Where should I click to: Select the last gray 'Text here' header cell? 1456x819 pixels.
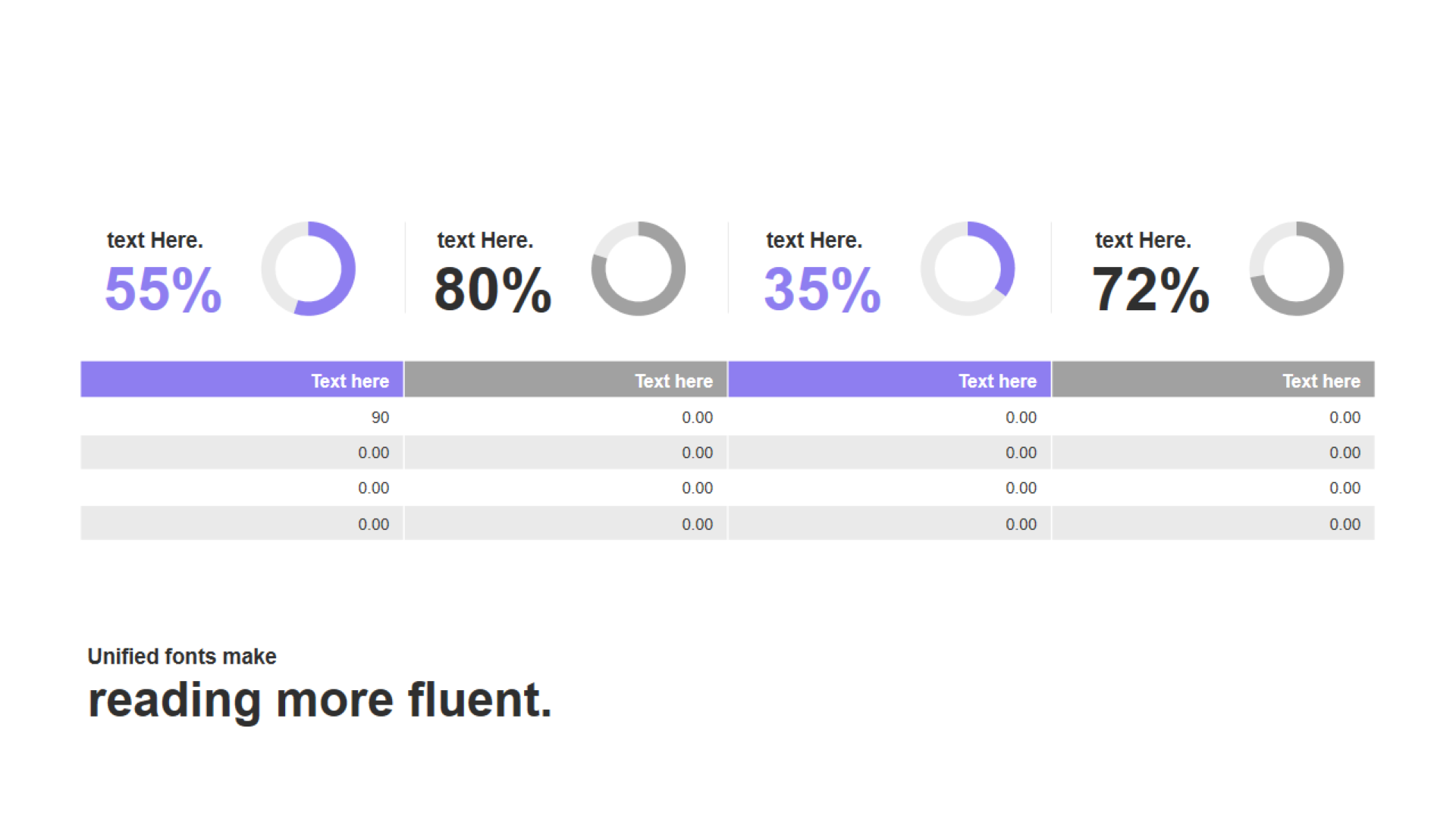(1213, 379)
